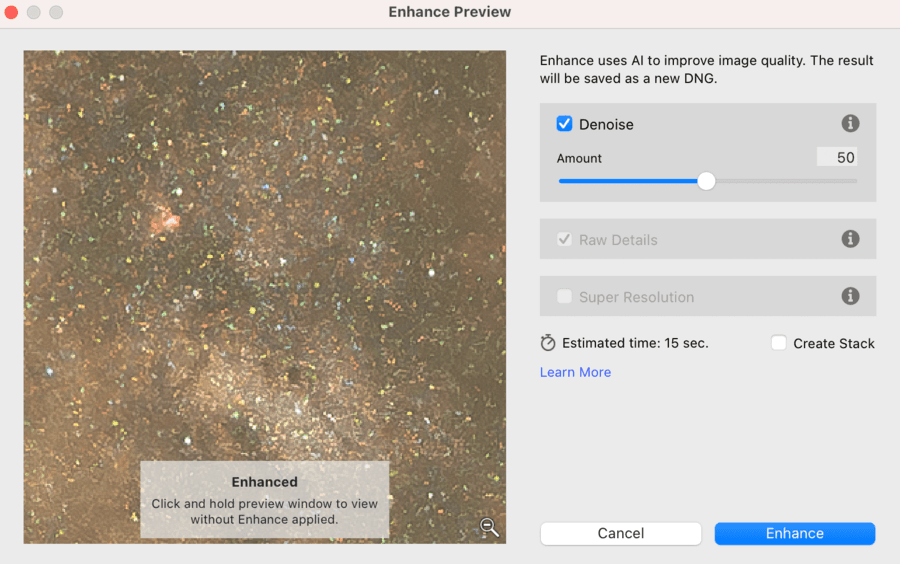Click the Enhanced overlay message in the preview
The width and height of the screenshot is (900, 564).
264,500
